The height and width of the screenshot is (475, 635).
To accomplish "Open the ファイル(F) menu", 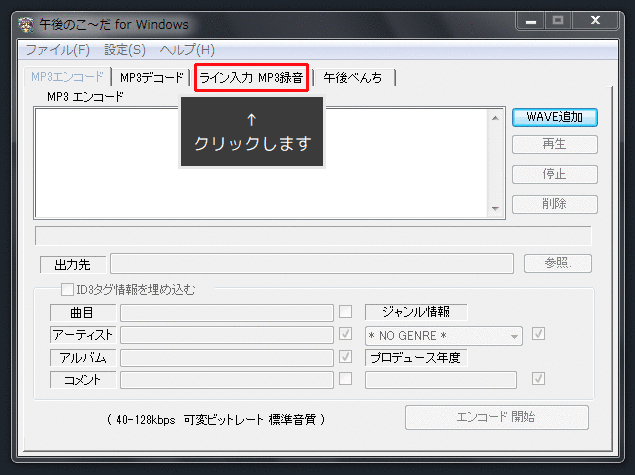I will tap(57, 49).
